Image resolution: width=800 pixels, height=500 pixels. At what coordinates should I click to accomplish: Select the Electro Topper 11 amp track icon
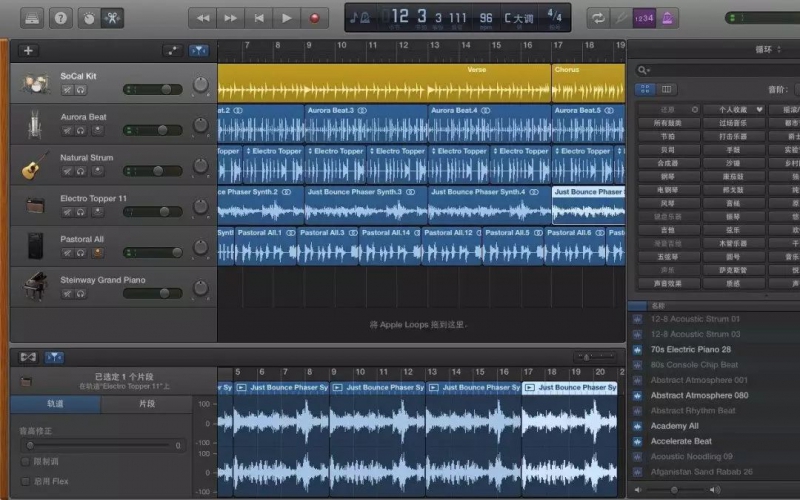pyautogui.click(x=35, y=206)
